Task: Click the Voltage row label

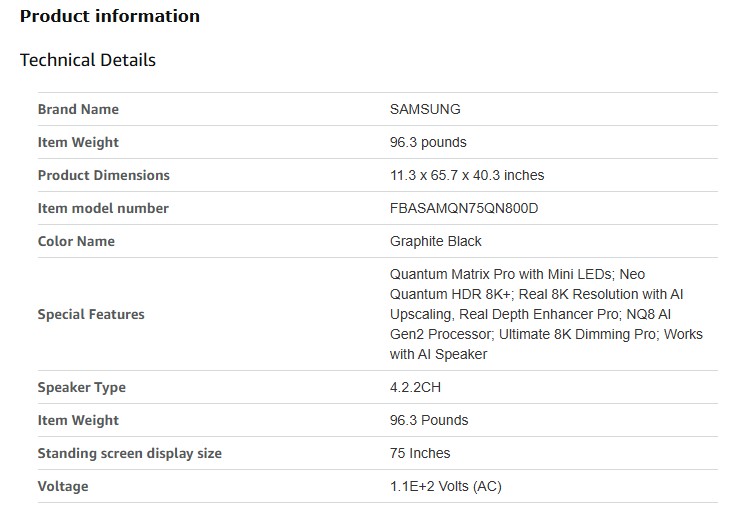Action: pyautogui.click(x=63, y=486)
